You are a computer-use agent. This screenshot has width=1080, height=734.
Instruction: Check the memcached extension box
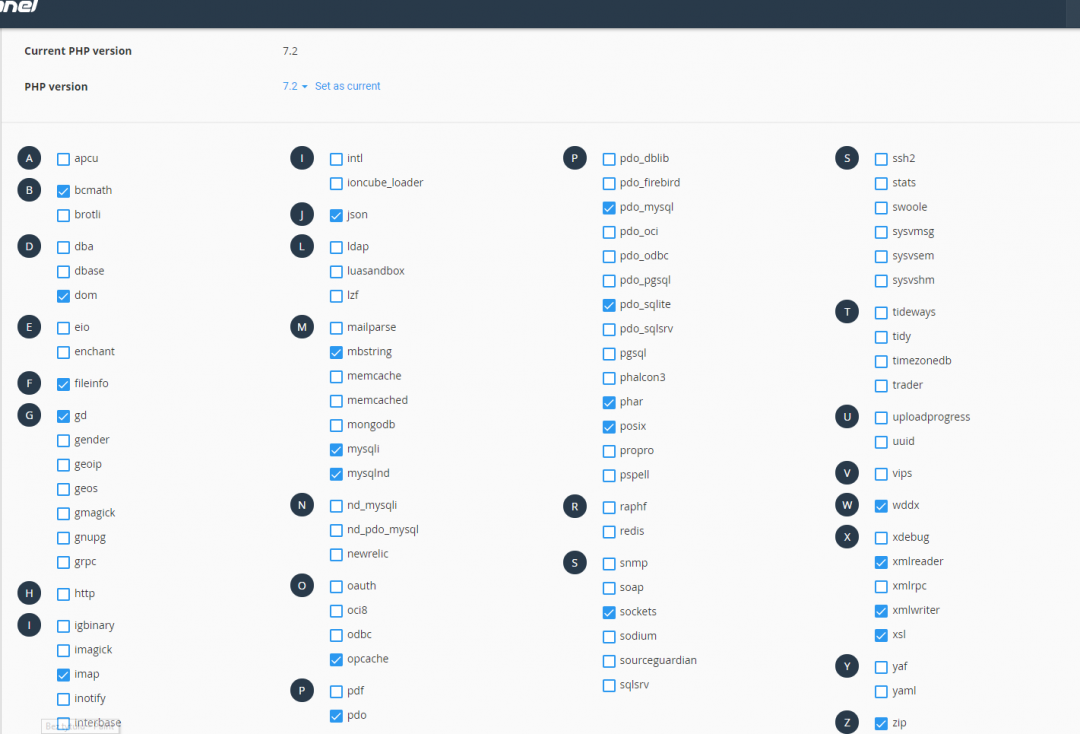(337, 401)
